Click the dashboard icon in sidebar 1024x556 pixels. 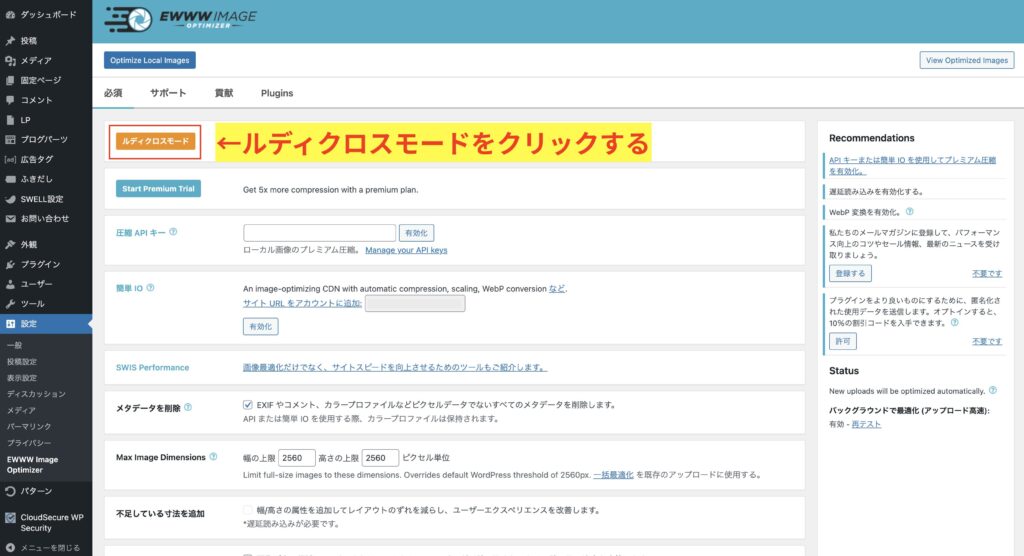click(10, 15)
